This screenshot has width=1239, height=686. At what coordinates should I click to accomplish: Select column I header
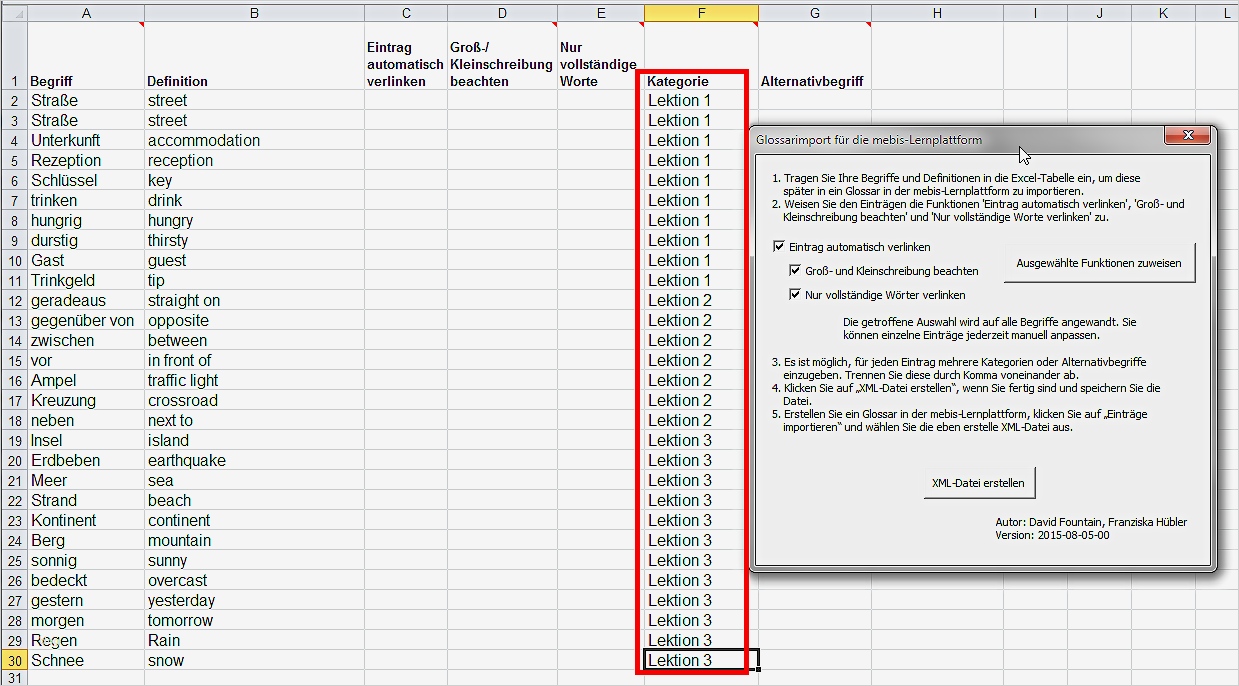coord(1035,13)
